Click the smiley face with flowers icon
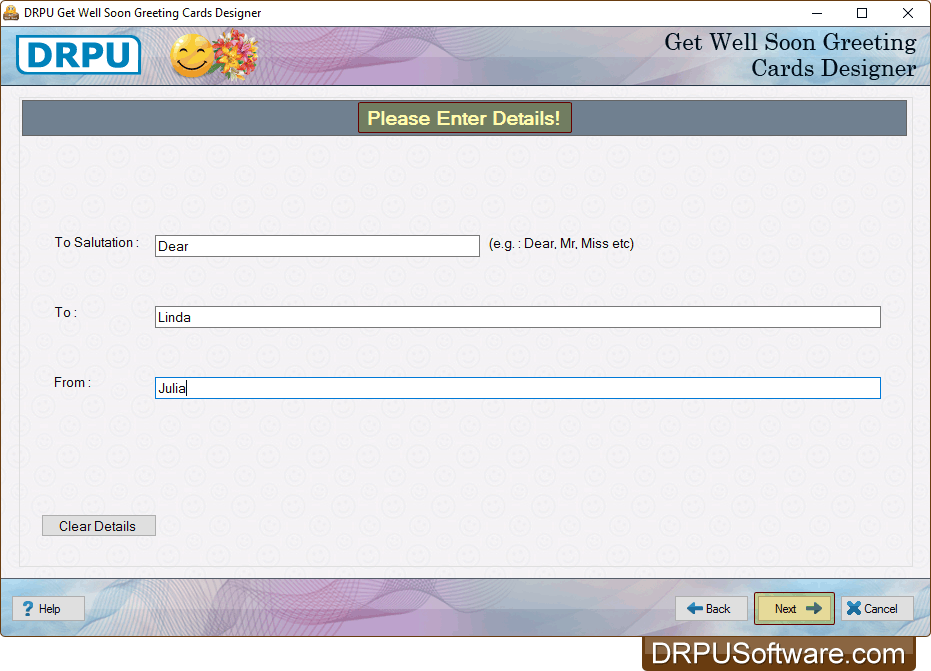This screenshot has width=931, height=671. coord(214,55)
